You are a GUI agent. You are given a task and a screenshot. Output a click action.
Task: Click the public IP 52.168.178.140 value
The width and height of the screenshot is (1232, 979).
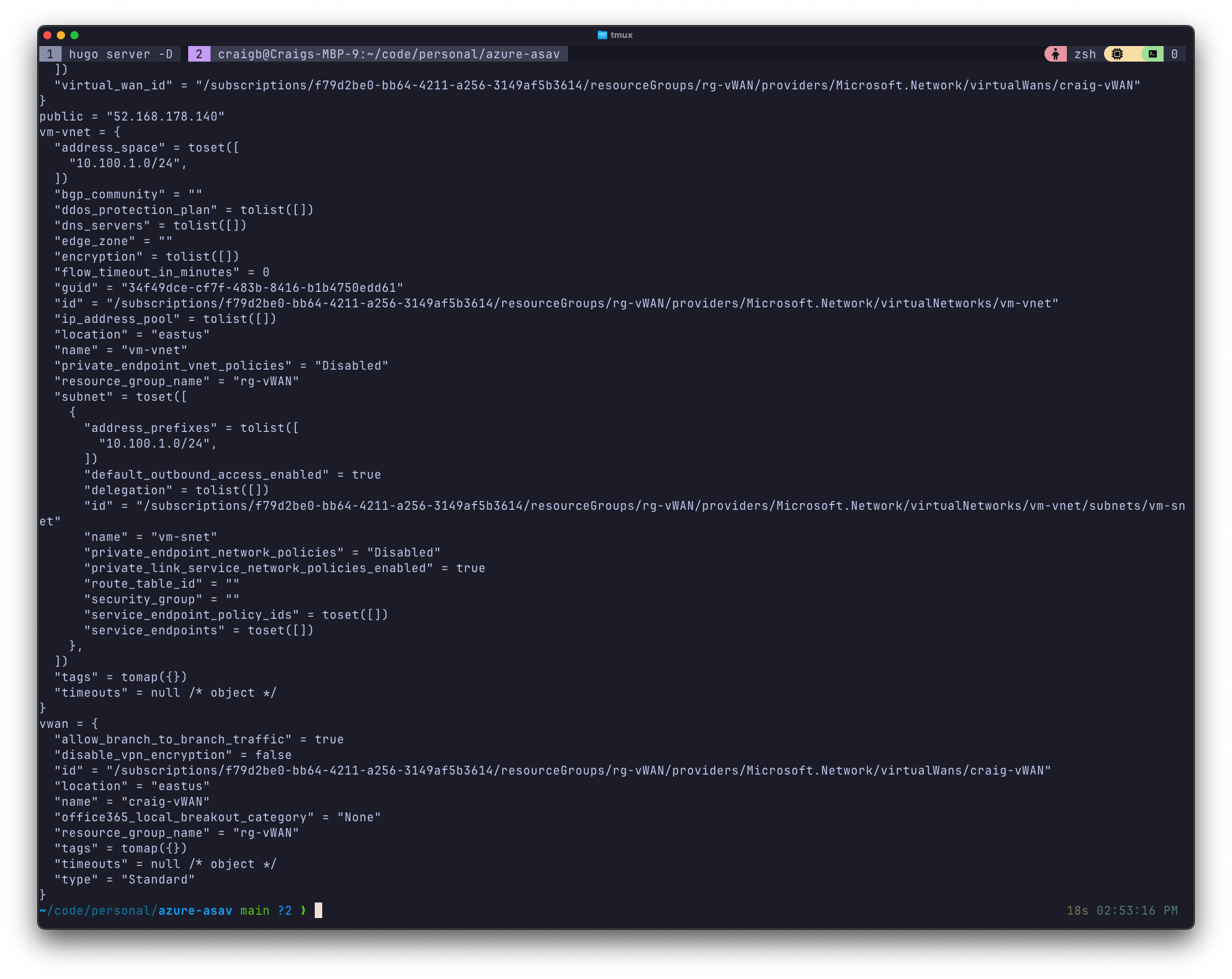click(165, 116)
